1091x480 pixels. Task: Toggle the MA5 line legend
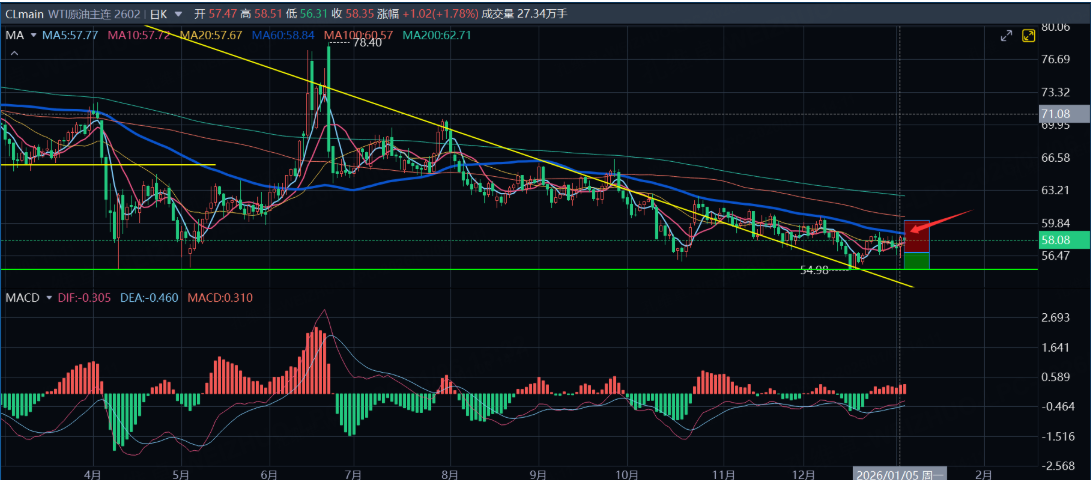pyautogui.click(x=70, y=35)
